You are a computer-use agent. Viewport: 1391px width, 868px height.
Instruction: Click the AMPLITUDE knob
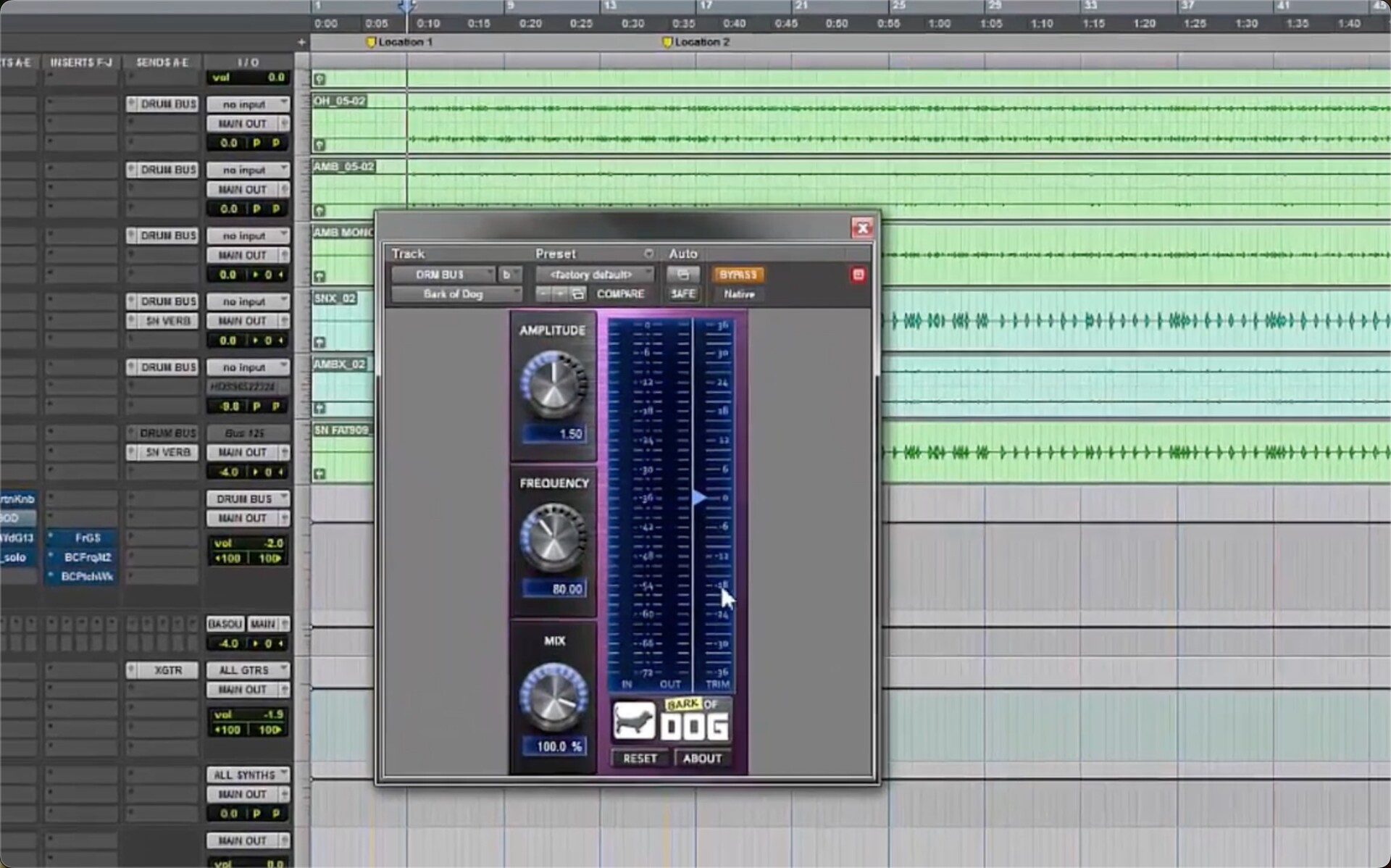coord(554,385)
